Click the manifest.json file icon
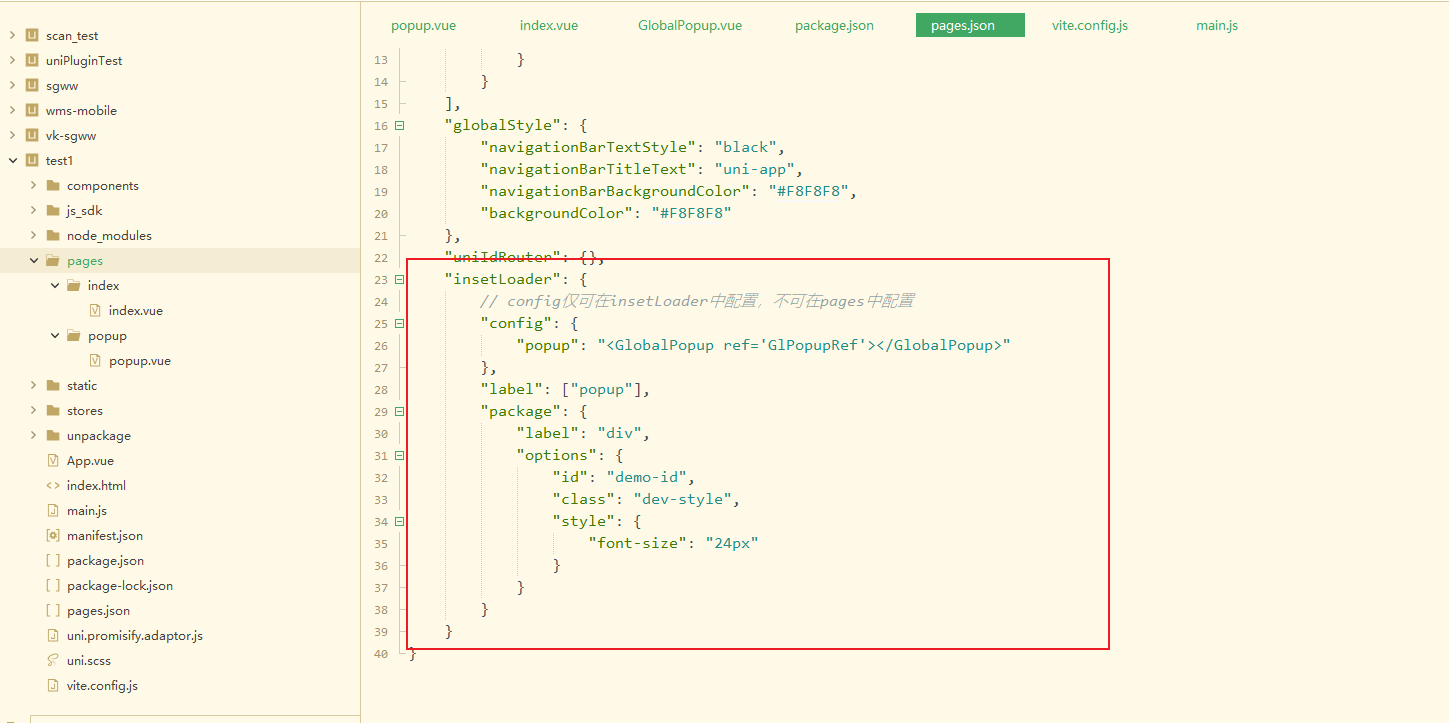 pos(53,536)
